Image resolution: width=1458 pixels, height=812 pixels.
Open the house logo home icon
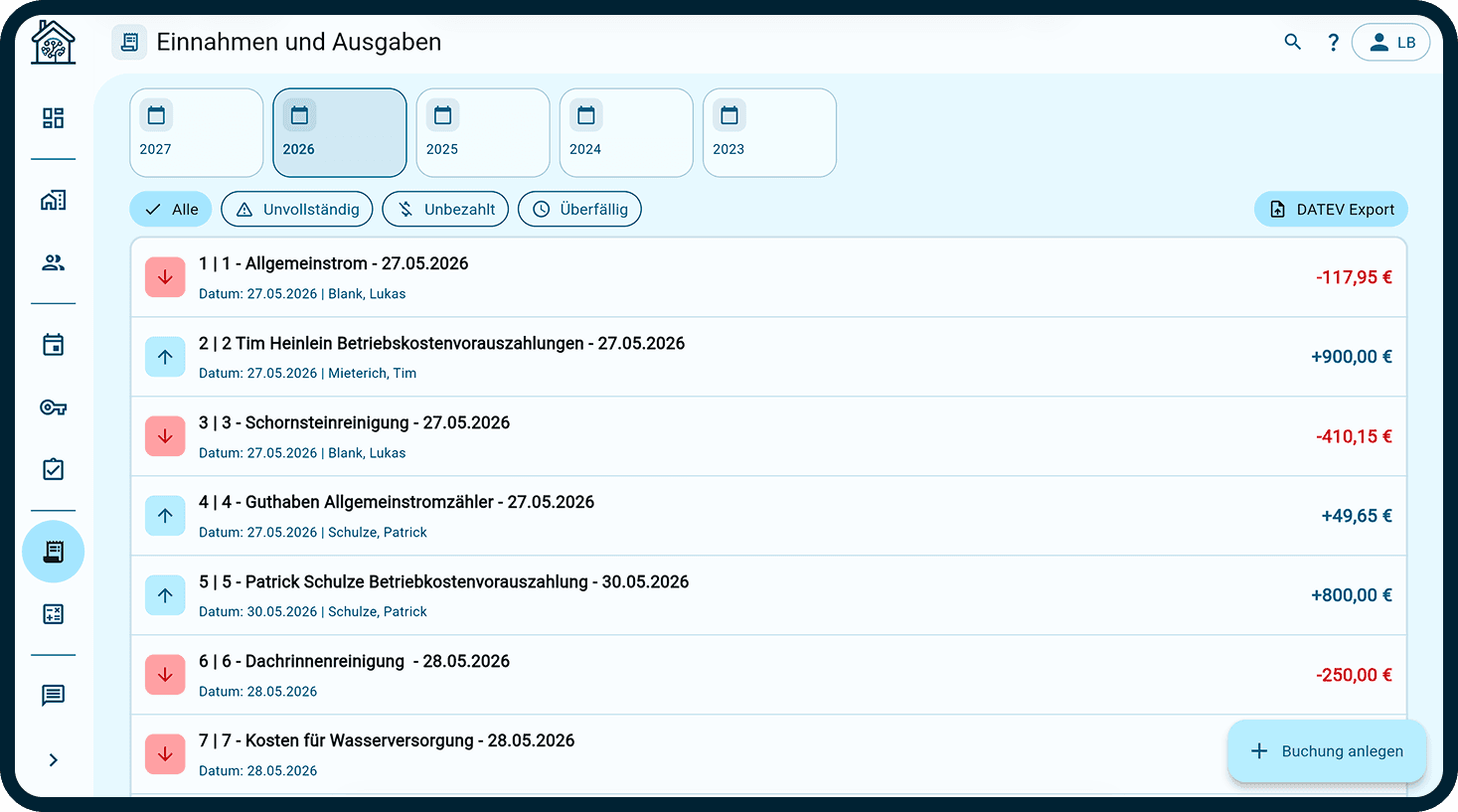point(53,43)
